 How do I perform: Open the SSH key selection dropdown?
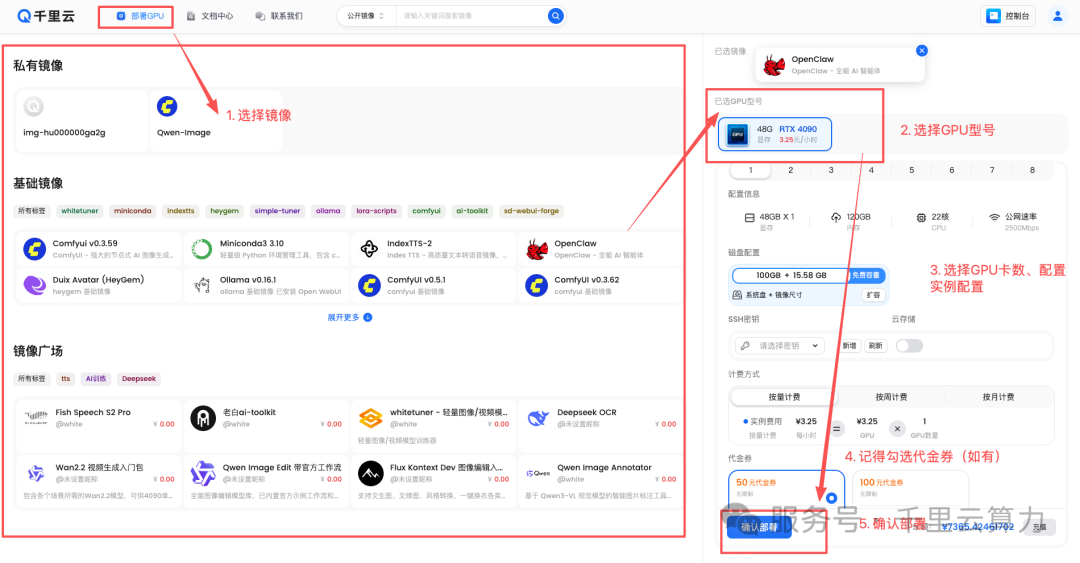tap(780, 346)
